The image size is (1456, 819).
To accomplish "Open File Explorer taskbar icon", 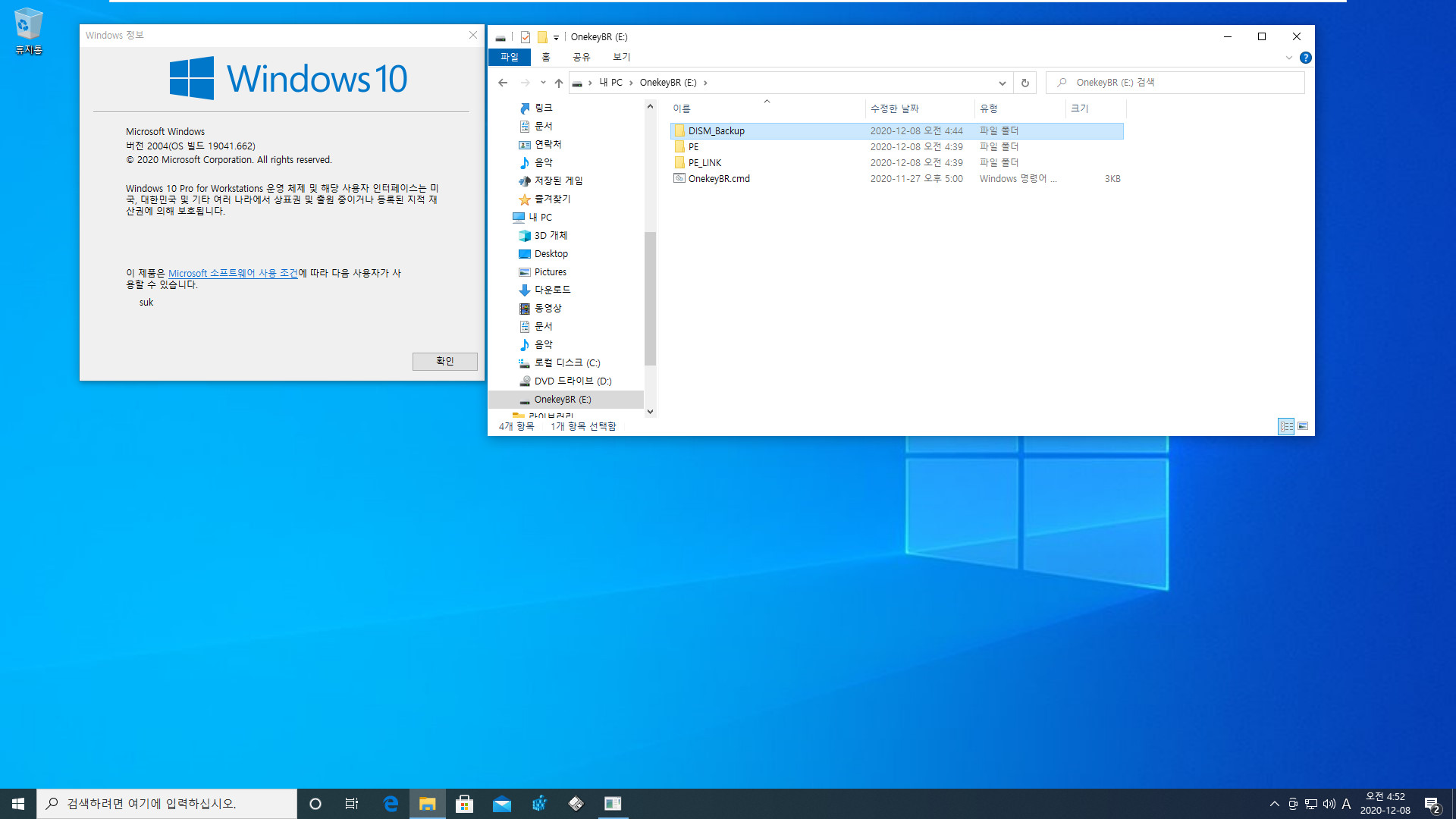I will point(428,804).
